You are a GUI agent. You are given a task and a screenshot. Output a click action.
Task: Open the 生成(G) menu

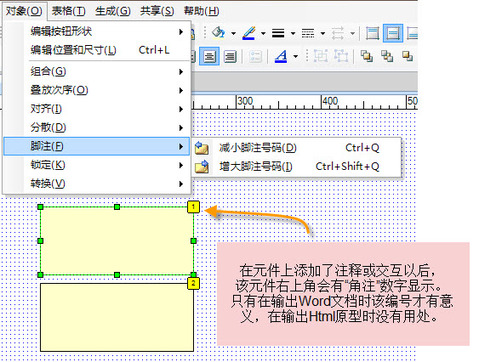113,11
